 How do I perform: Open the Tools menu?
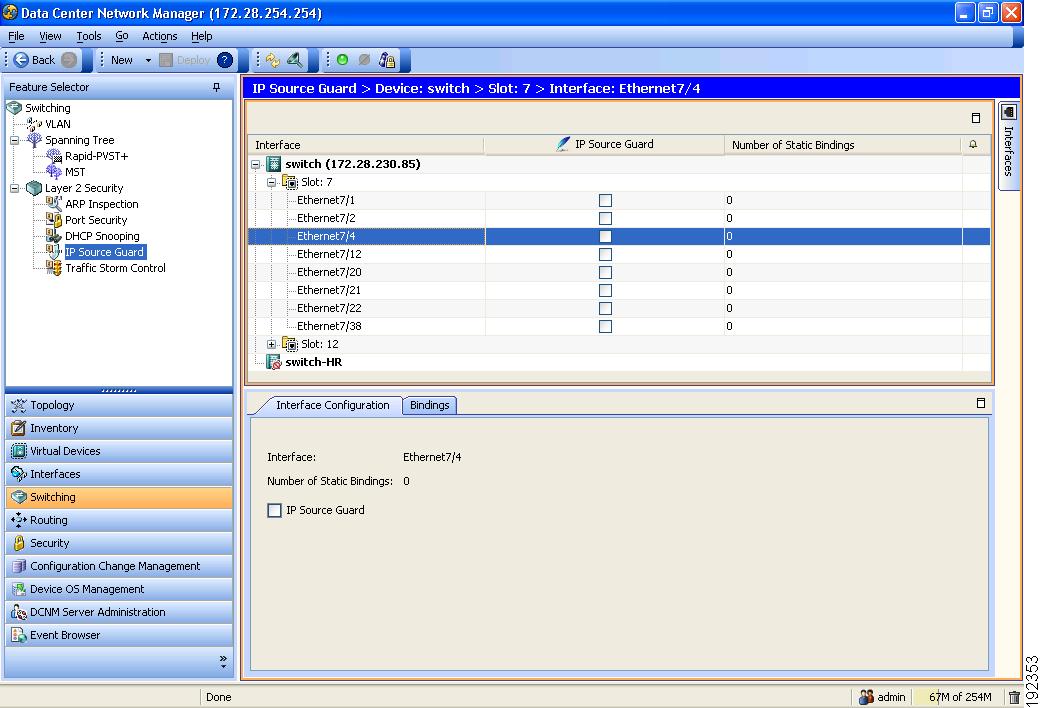coord(88,36)
